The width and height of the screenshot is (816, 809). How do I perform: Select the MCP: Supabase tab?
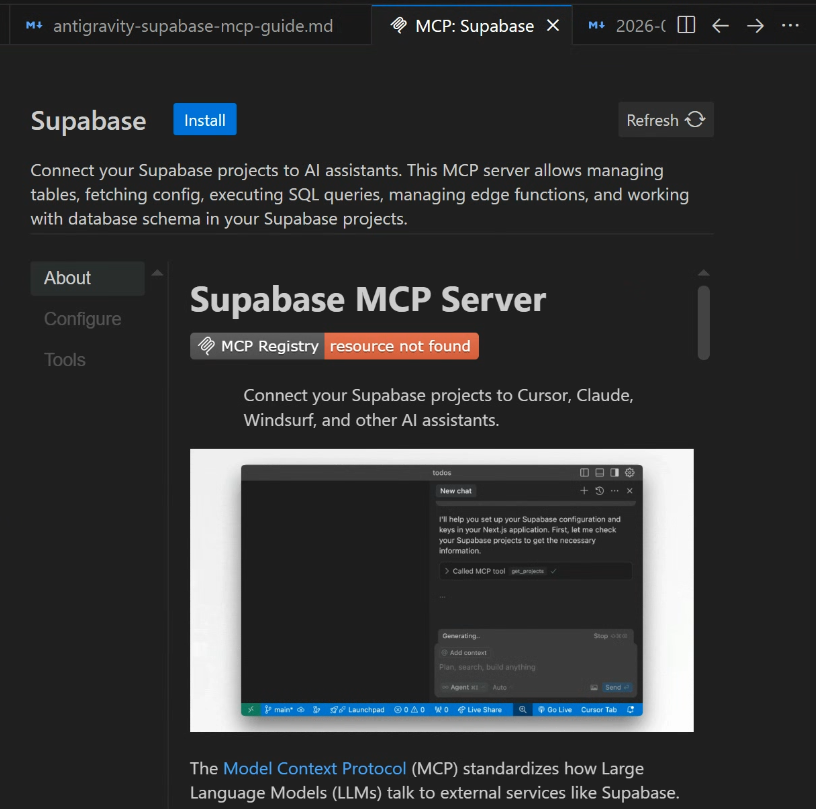click(x=471, y=25)
